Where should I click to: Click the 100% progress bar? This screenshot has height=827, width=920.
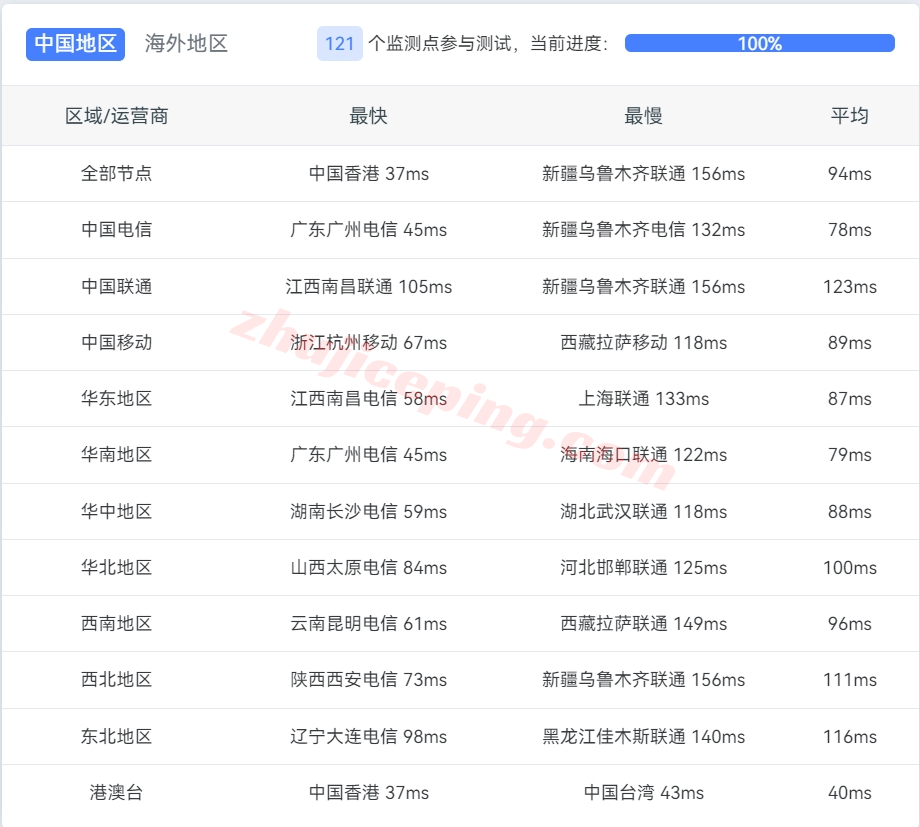coord(760,43)
